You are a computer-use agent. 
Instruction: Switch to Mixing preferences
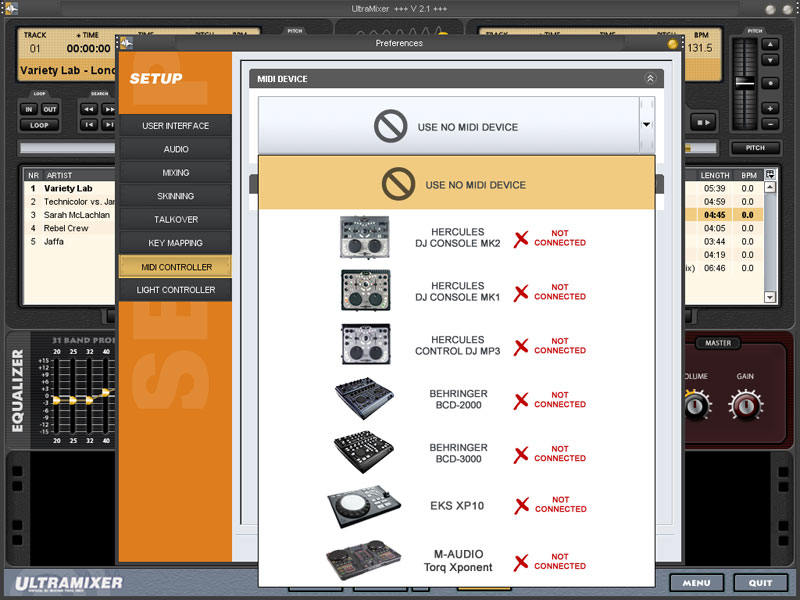click(176, 172)
